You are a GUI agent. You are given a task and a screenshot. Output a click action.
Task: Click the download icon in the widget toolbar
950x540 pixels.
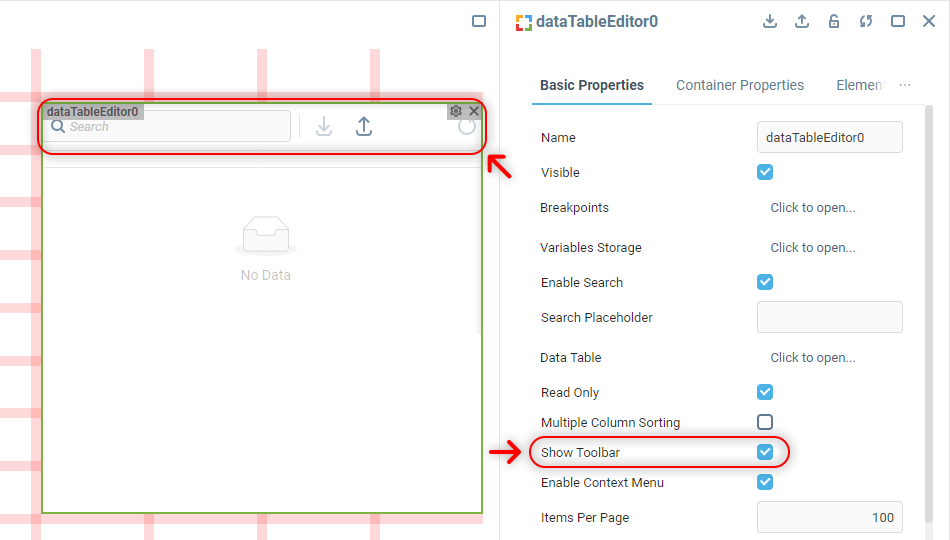coord(324,127)
